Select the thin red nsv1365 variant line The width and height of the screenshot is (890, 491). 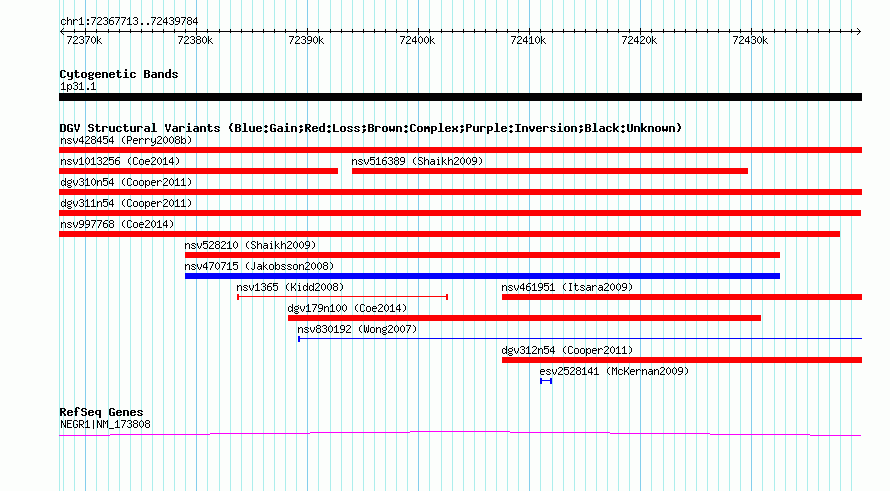coord(343,296)
